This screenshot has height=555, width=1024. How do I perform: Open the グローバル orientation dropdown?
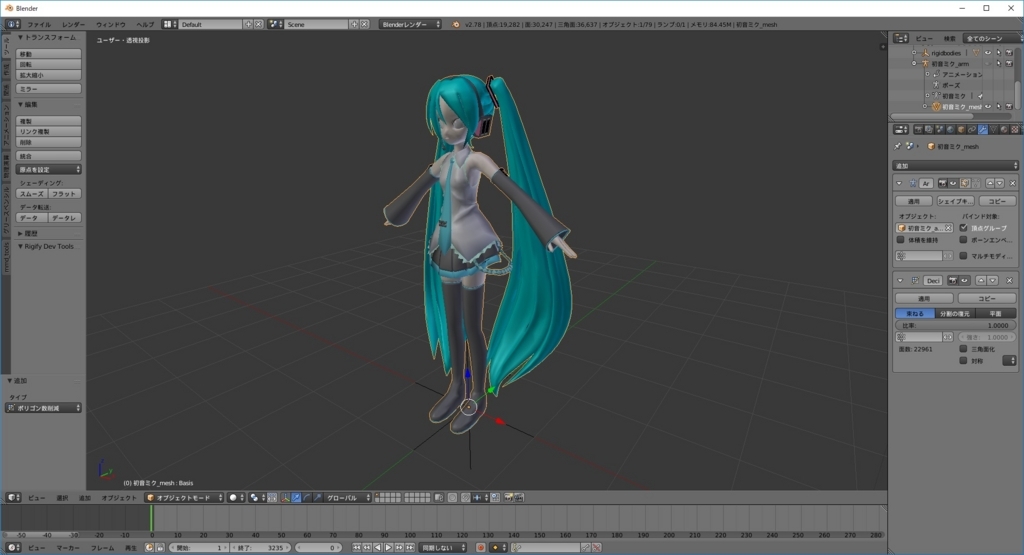[x=347, y=498]
